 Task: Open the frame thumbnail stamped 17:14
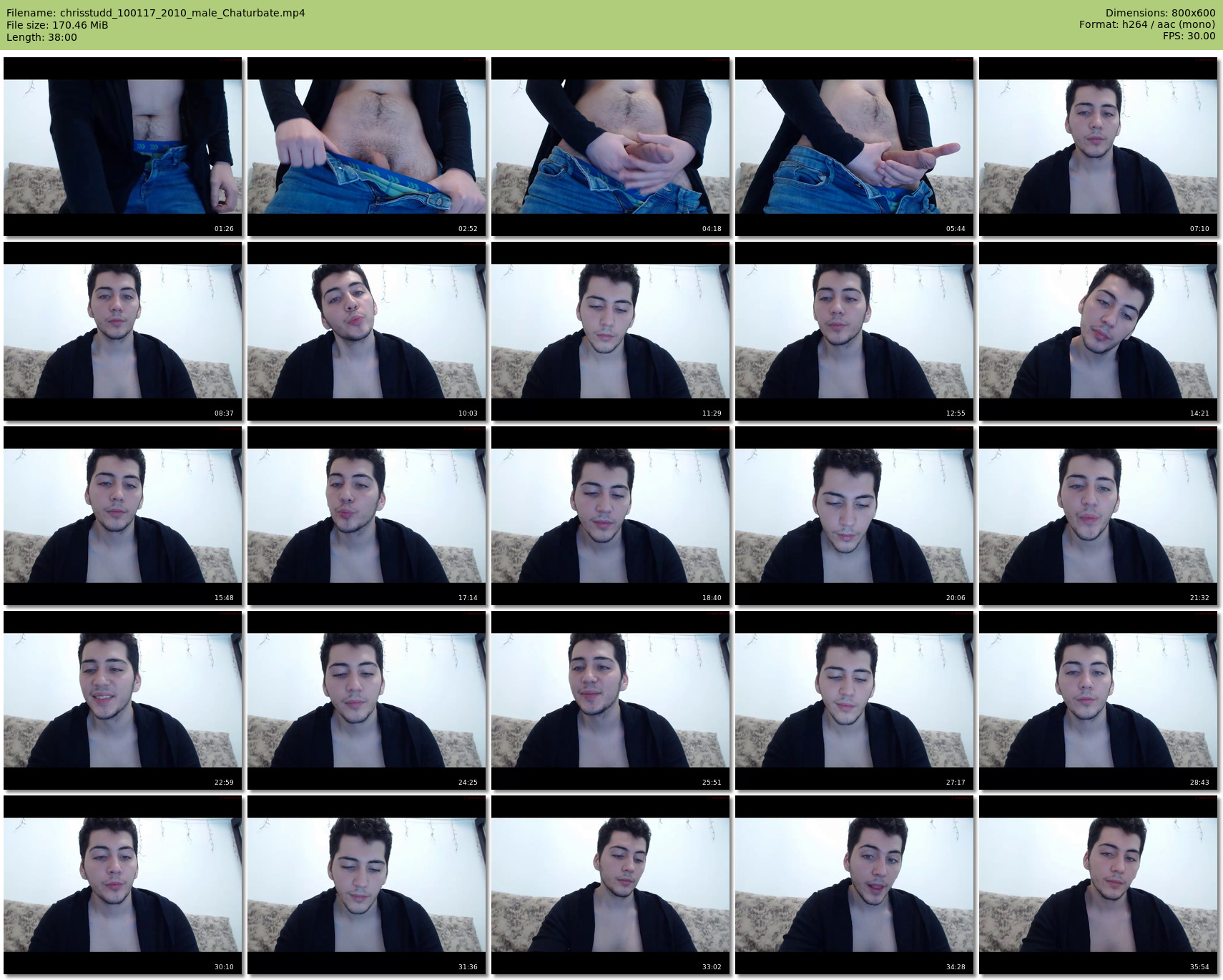pyautogui.click(x=367, y=516)
